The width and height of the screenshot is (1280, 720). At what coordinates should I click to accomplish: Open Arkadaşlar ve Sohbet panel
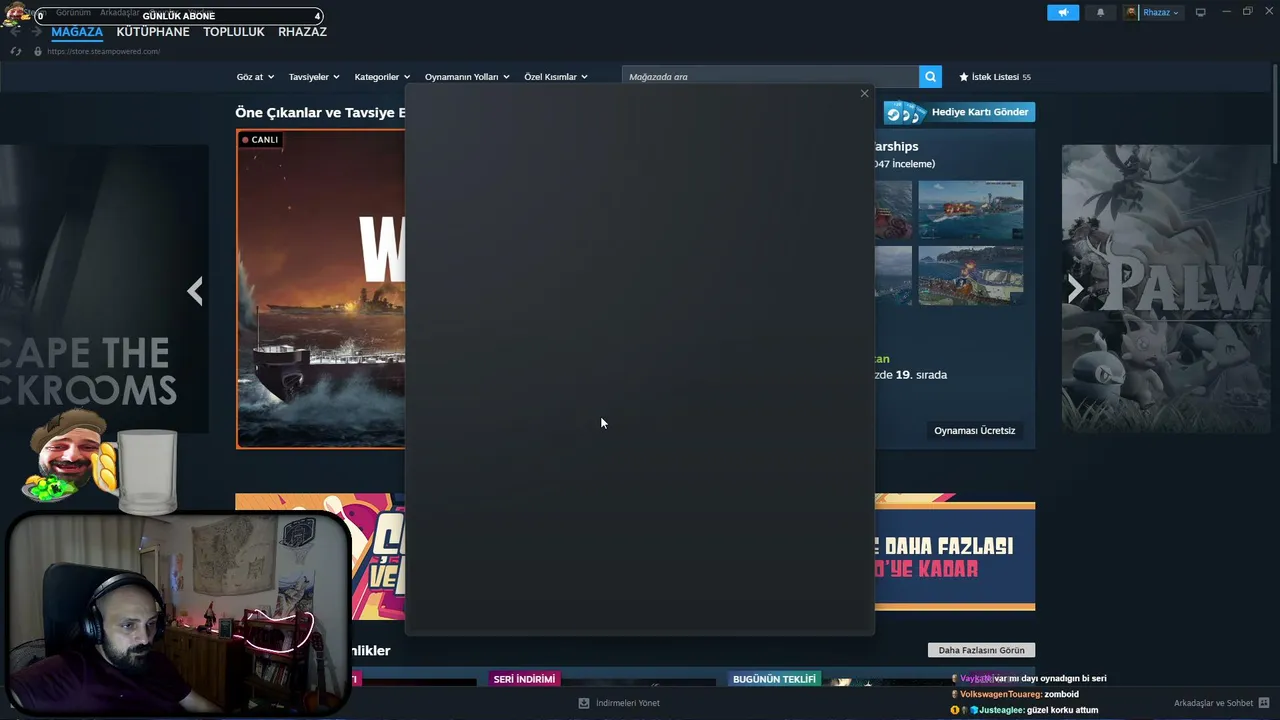click(x=1221, y=703)
